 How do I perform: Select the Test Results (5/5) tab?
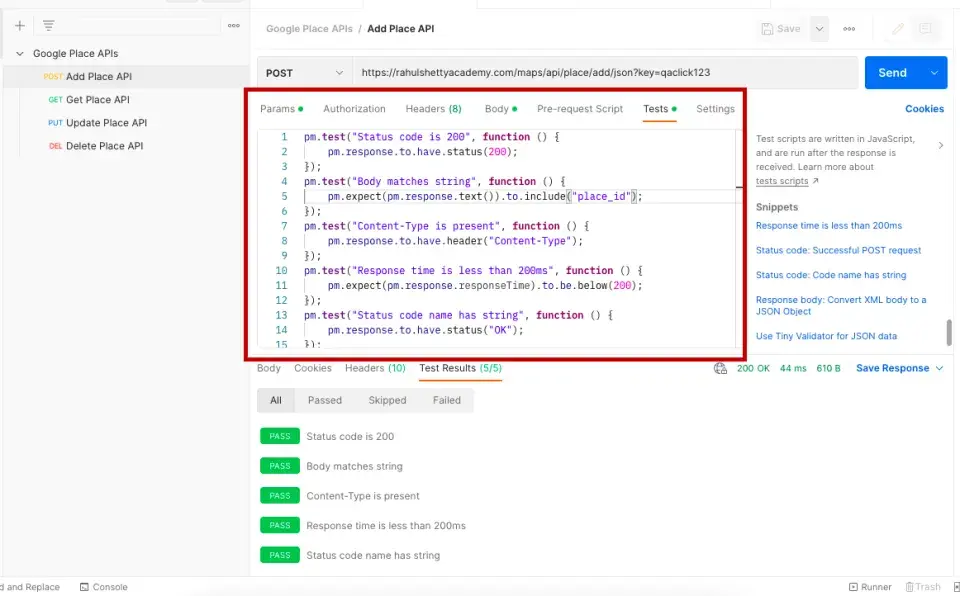pyautogui.click(x=460, y=368)
